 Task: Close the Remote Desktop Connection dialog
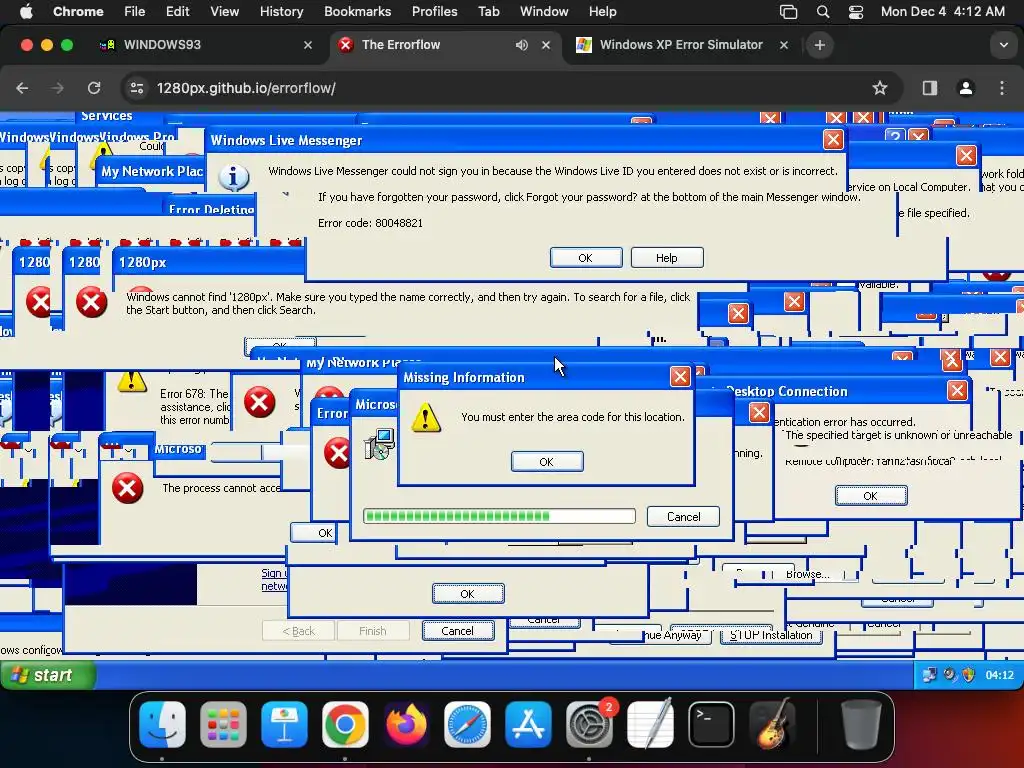(x=957, y=391)
